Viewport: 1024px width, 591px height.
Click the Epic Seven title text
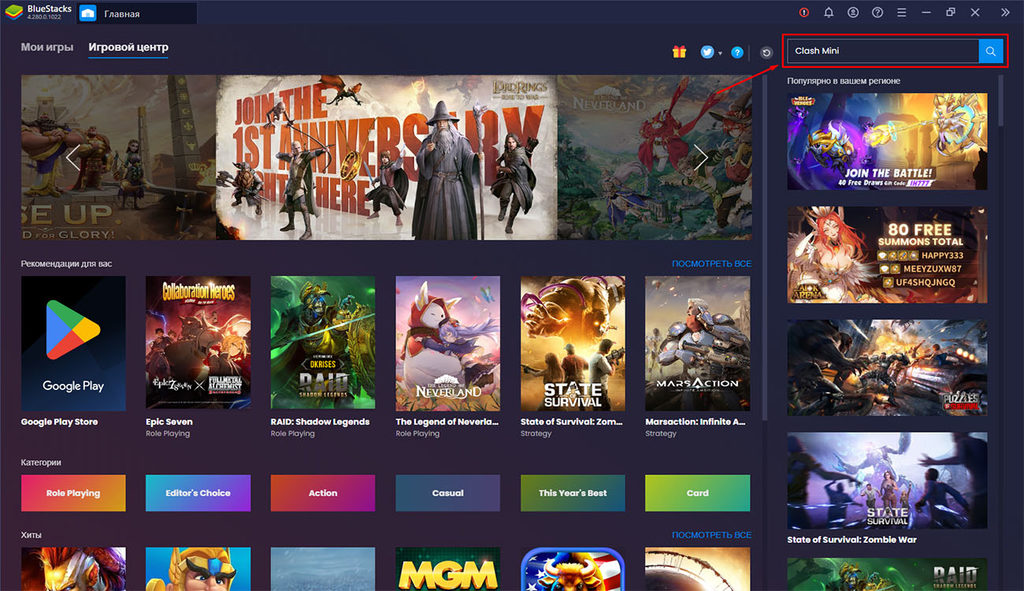tap(169, 422)
